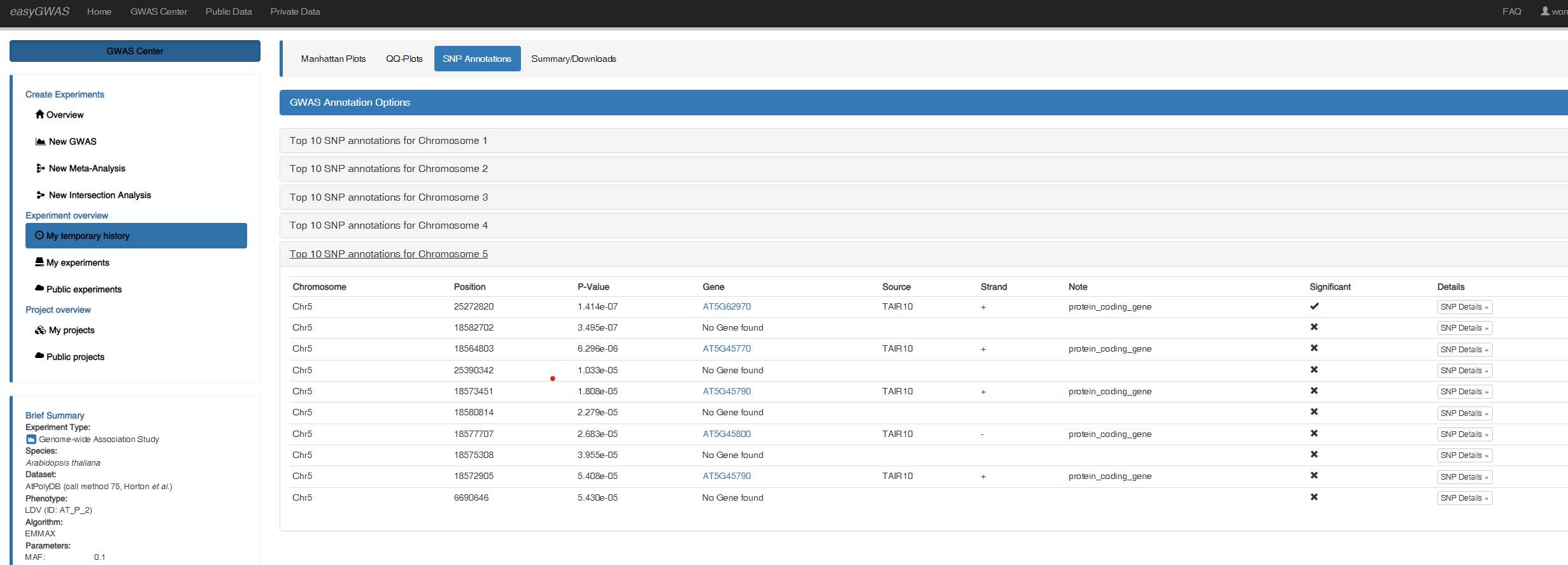Click the Overview home icon

[x=39, y=115]
